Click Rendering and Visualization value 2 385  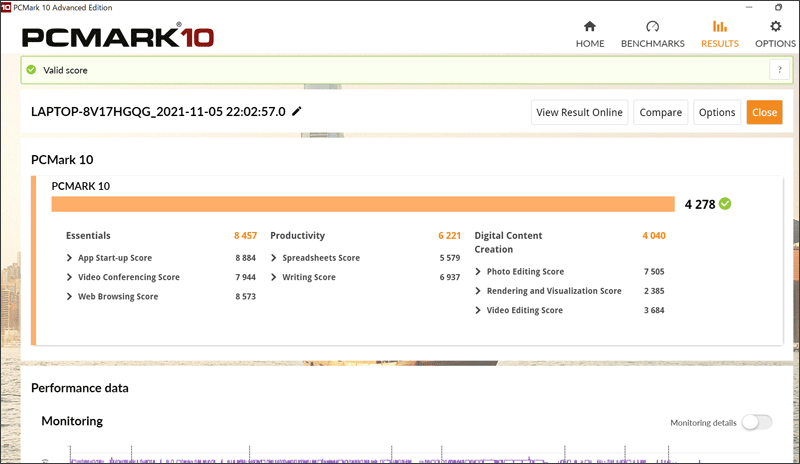(x=654, y=291)
